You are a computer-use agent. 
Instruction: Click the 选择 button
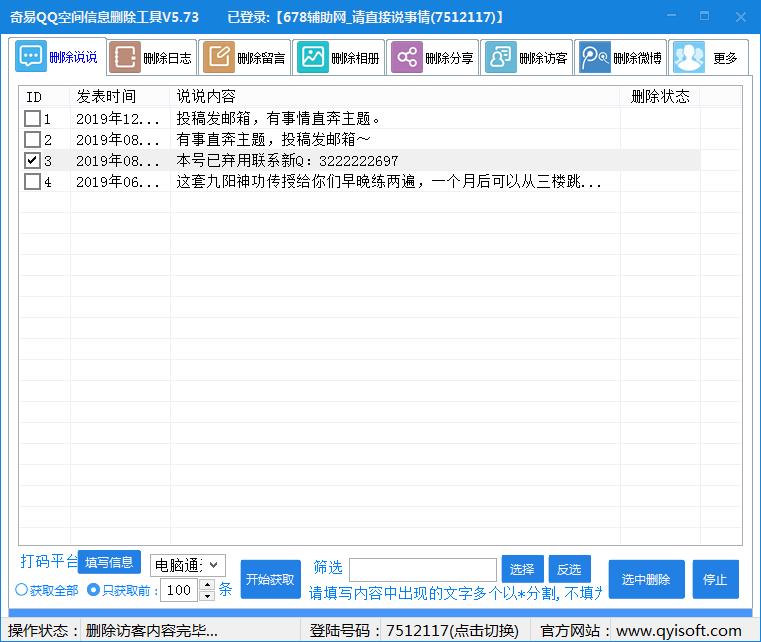(x=522, y=569)
